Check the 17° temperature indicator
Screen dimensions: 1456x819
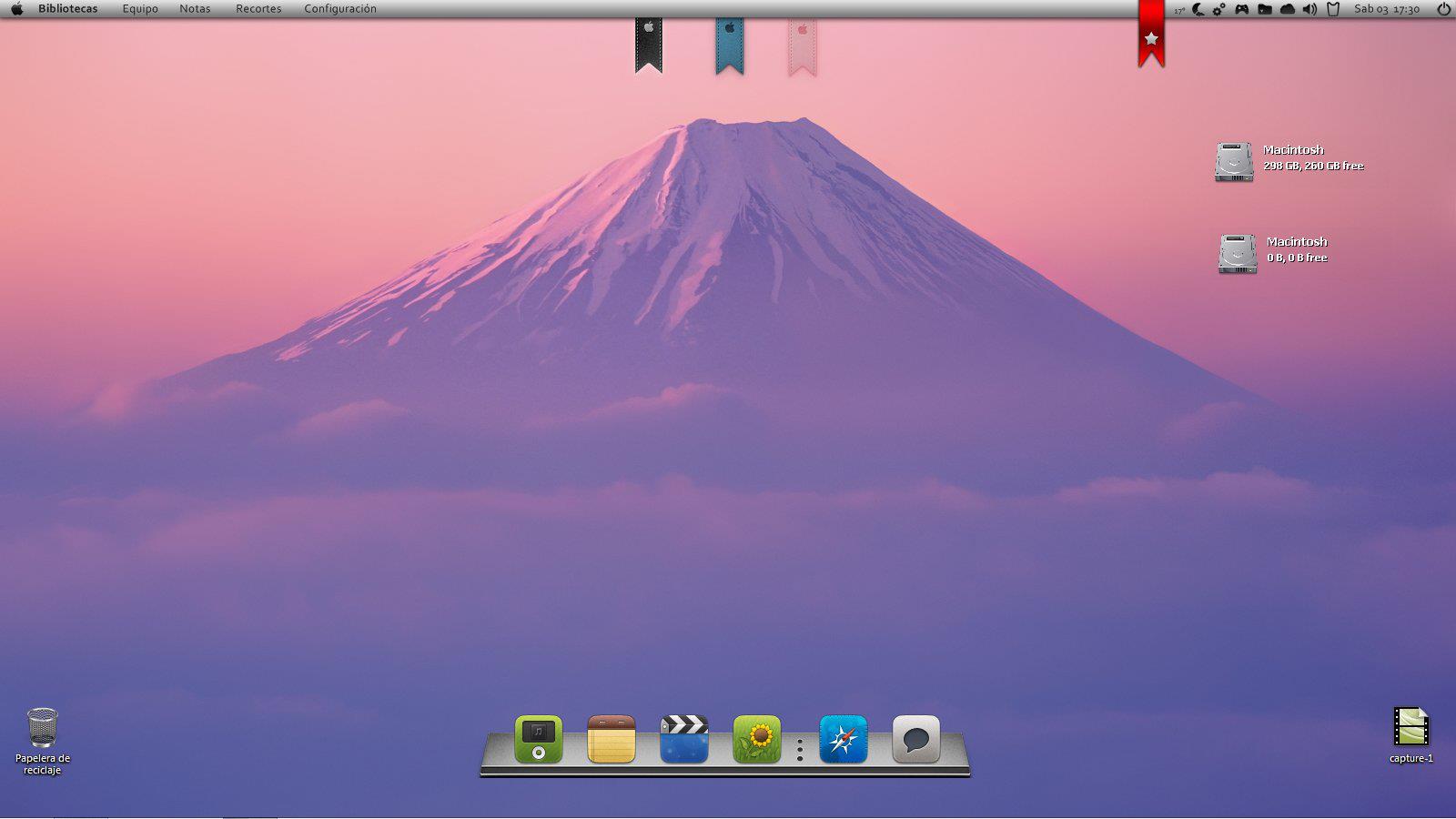(1178, 10)
